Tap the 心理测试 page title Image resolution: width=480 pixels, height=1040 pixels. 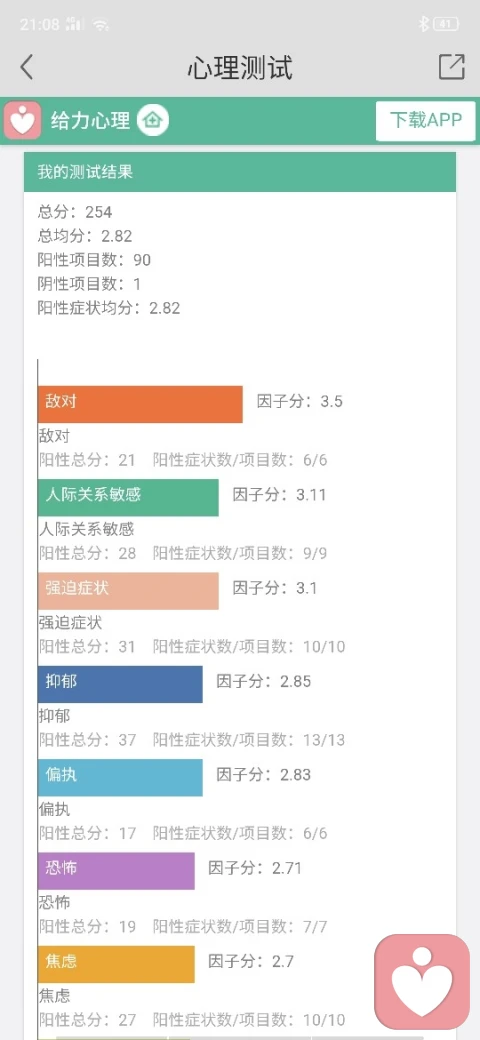239,68
